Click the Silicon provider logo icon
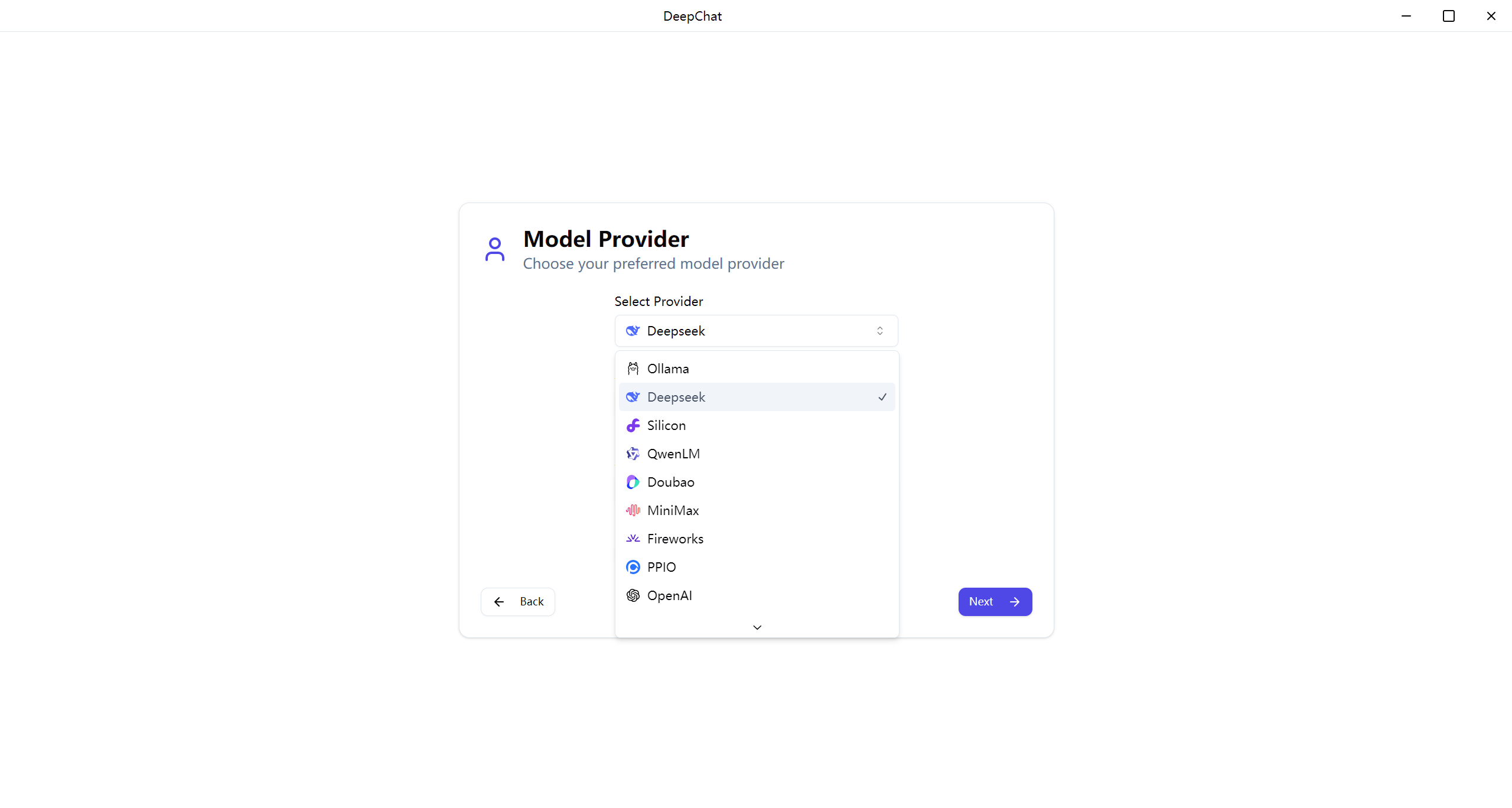Screen dimensions: 1512x808 coord(633,425)
